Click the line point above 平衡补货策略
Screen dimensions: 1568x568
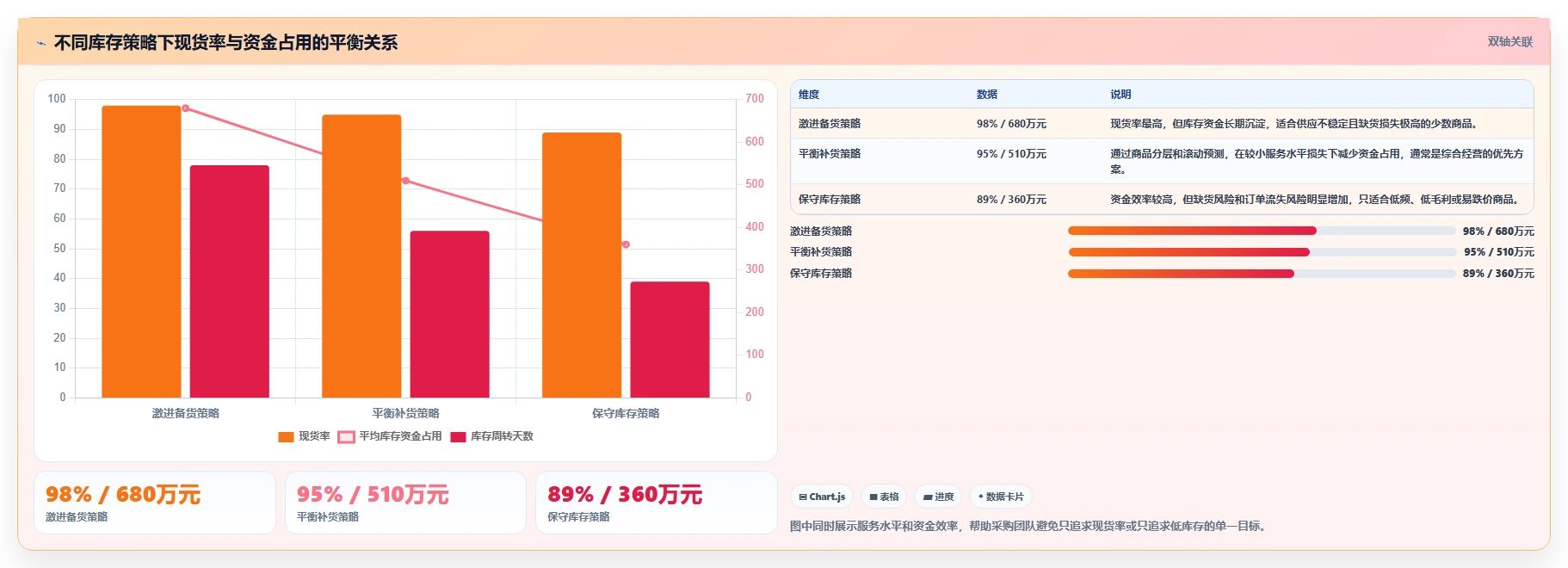pyautogui.click(x=405, y=181)
